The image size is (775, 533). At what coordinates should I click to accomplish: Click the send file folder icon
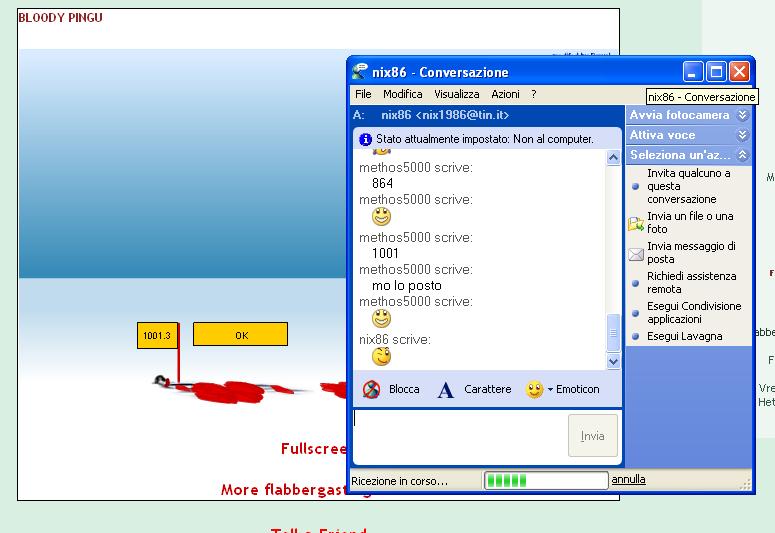coord(636,224)
